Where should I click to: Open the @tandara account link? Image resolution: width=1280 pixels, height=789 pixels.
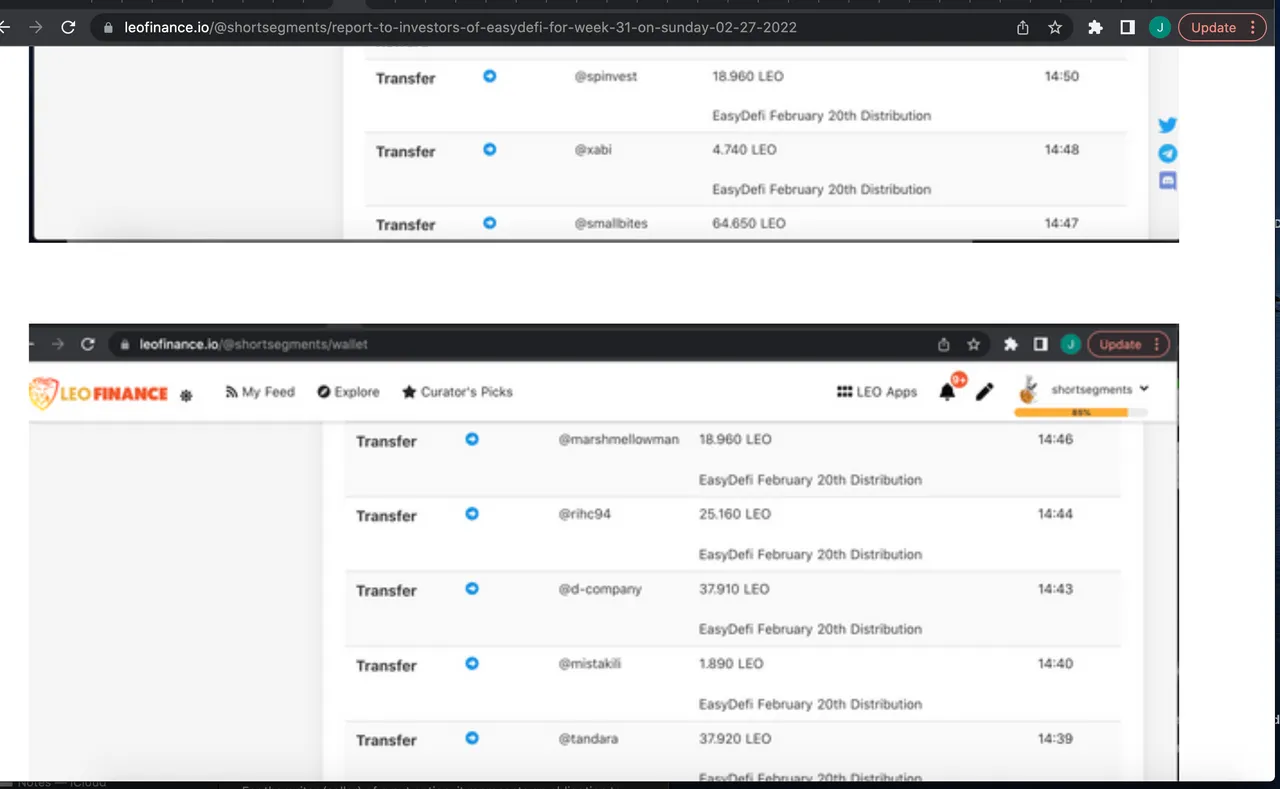click(588, 739)
